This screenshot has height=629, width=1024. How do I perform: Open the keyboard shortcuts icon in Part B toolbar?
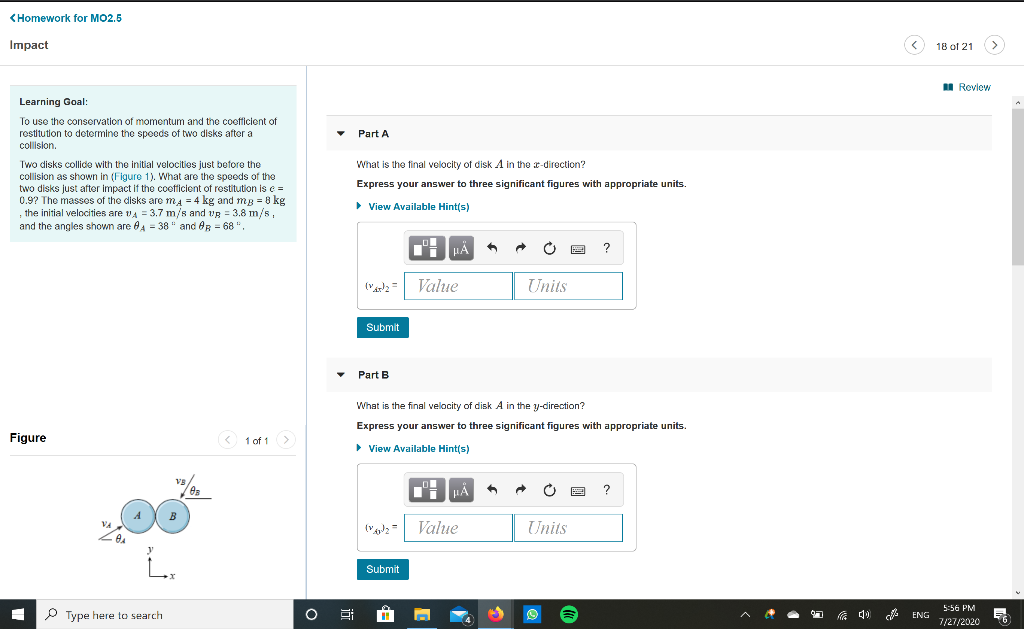coord(578,489)
